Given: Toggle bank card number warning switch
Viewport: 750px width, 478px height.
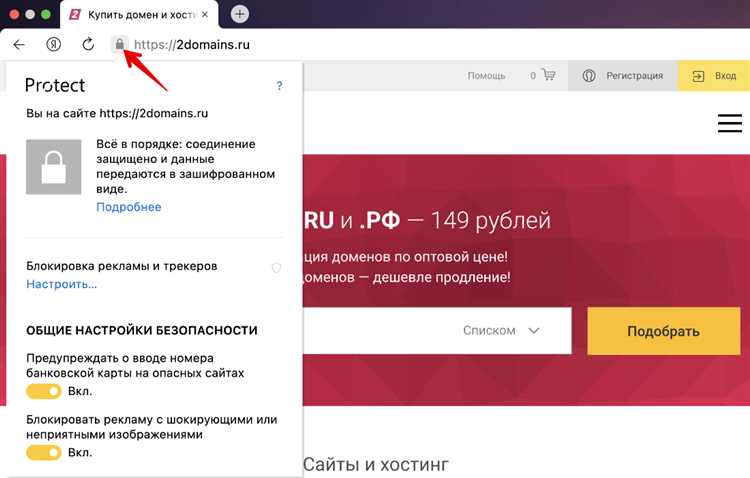Looking at the screenshot, I should click(x=44, y=391).
